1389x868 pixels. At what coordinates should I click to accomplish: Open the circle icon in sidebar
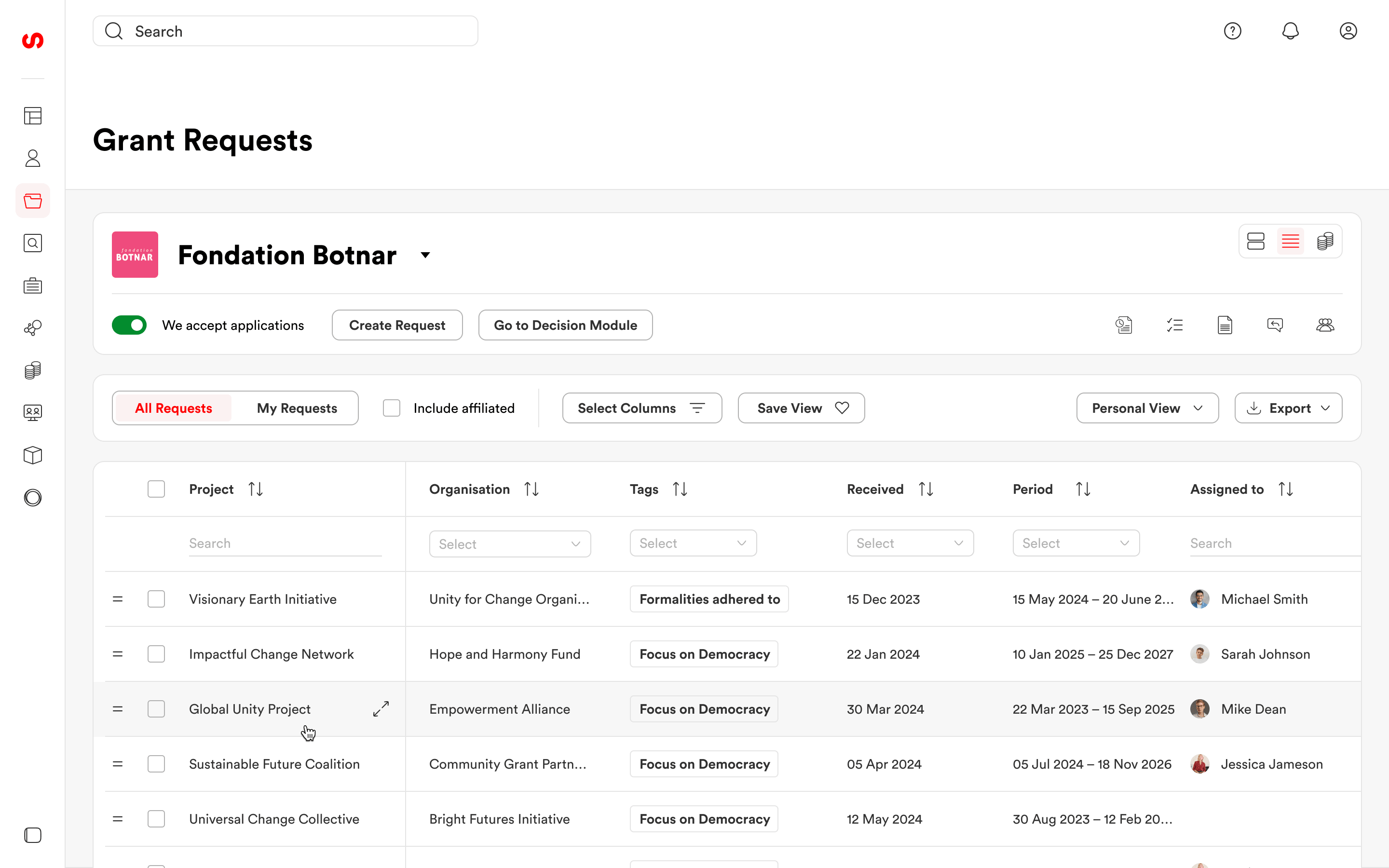33,498
